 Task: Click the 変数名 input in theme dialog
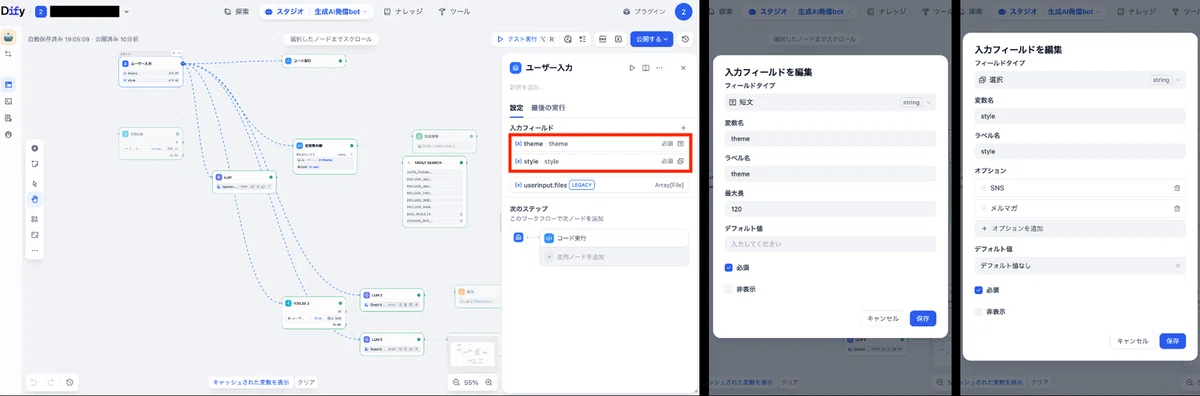(830, 138)
